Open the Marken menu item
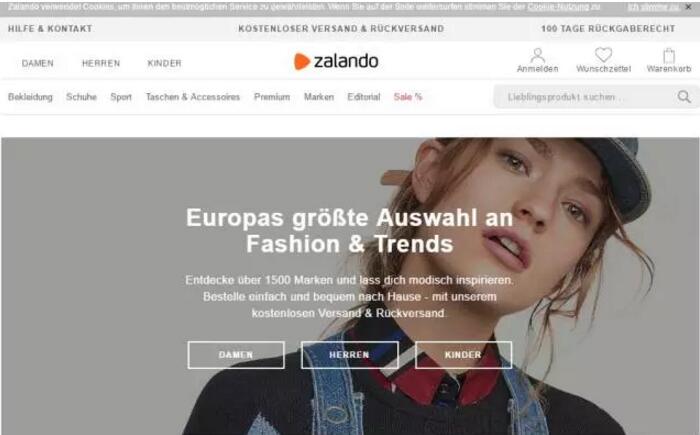Image resolution: width=700 pixels, height=435 pixels. tap(319, 97)
